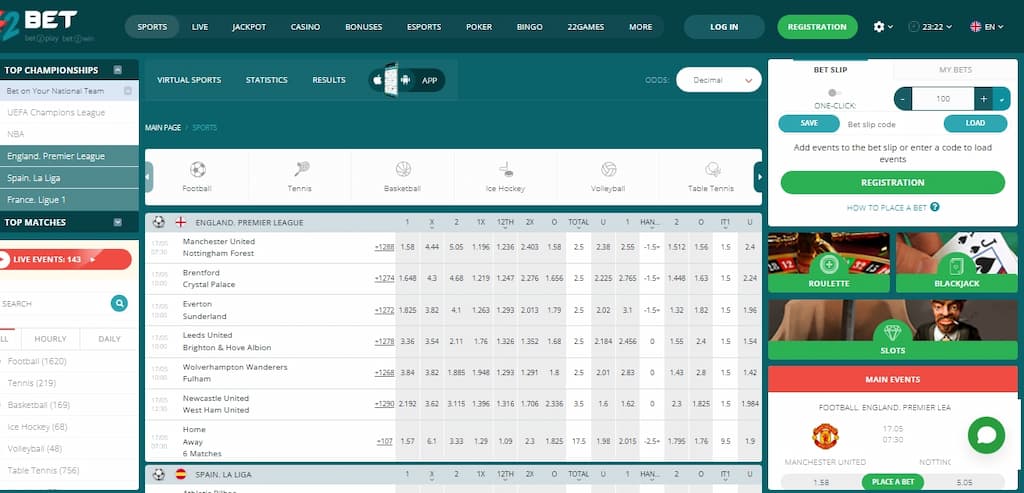Open the Decimal odds format dropdown
This screenshot has width=1024, height=493.
[x=718, y=80]
